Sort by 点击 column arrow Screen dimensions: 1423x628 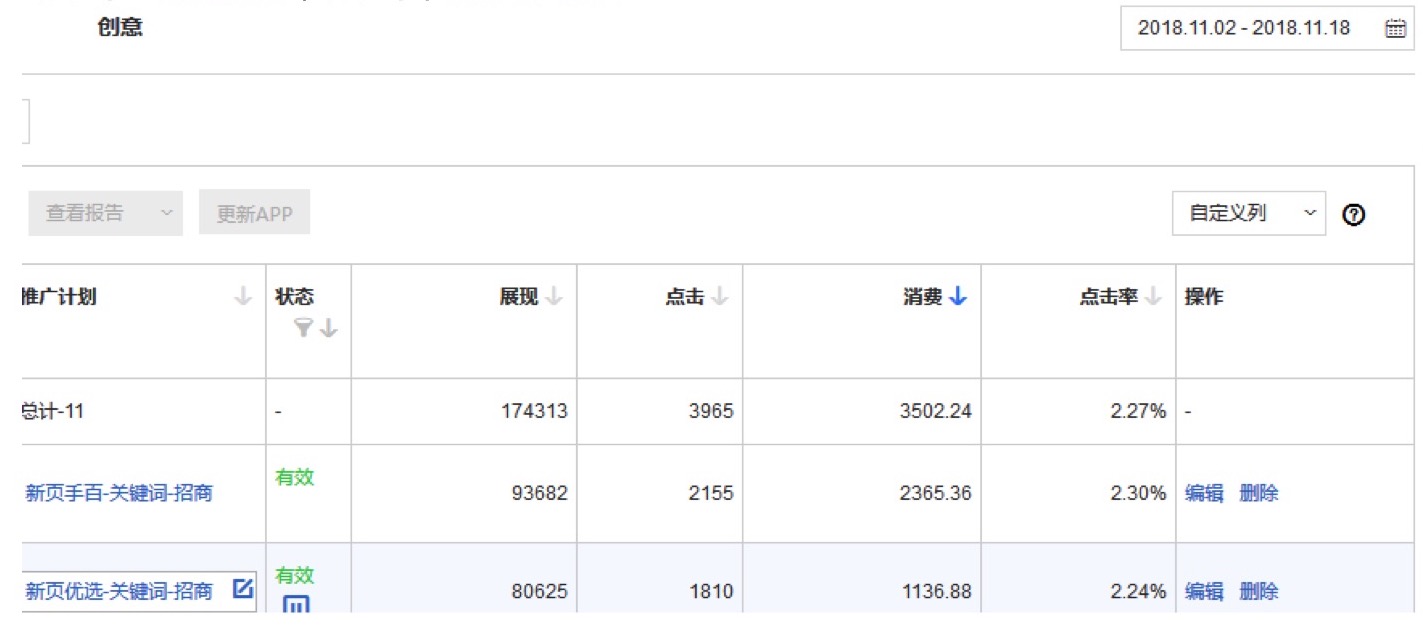pos(719,297)
